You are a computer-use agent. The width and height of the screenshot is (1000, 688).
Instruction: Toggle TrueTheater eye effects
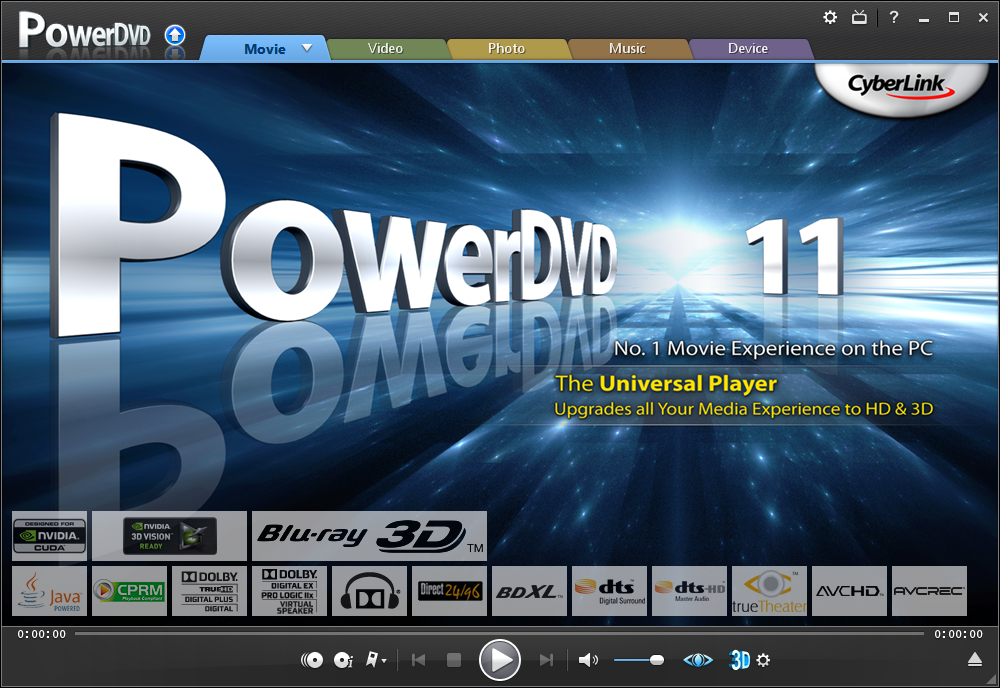coord(698,660)
